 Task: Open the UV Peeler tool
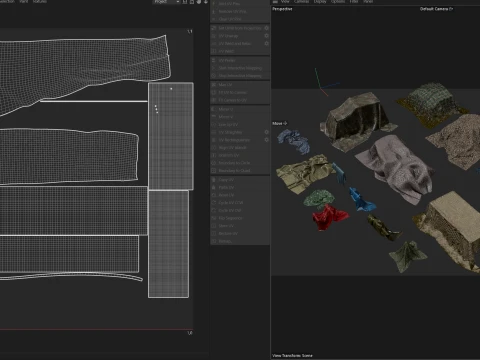tap(227, 60)
